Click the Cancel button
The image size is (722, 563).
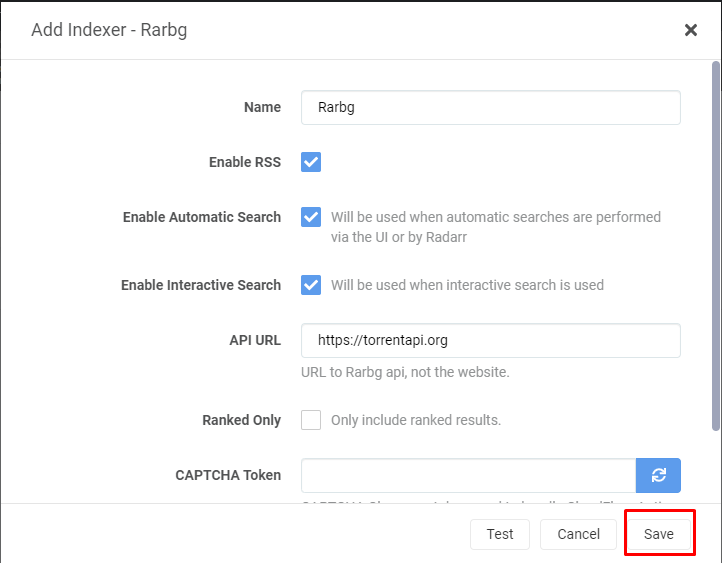tap(578, 534)
